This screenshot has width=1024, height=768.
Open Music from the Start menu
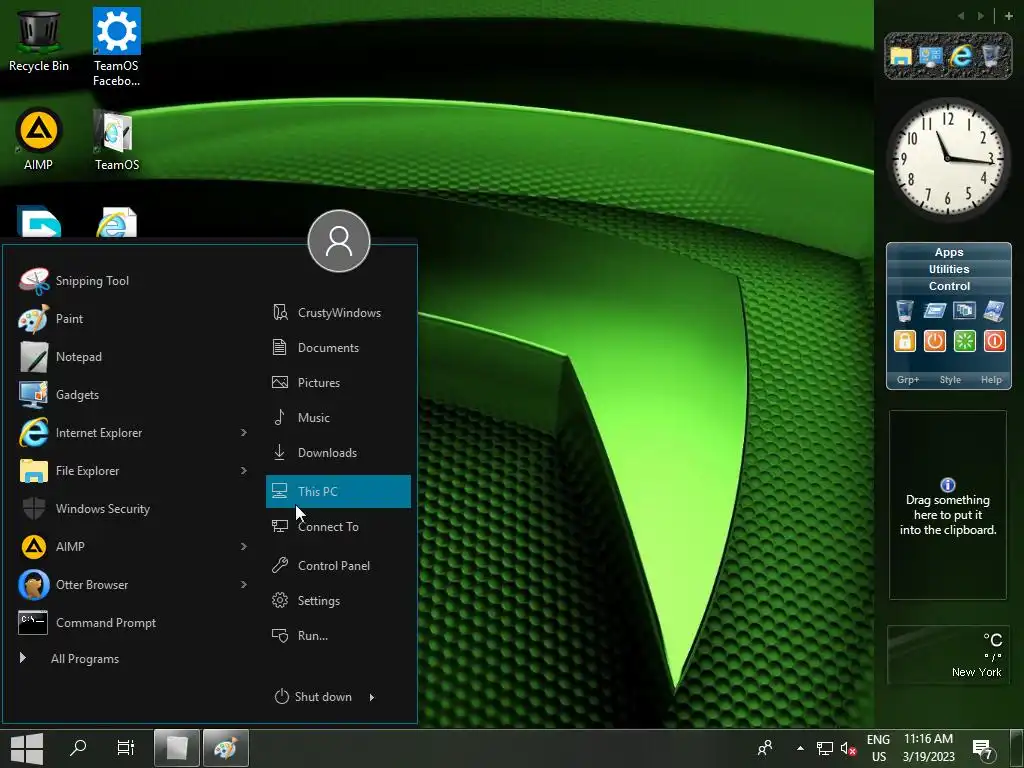338,417
